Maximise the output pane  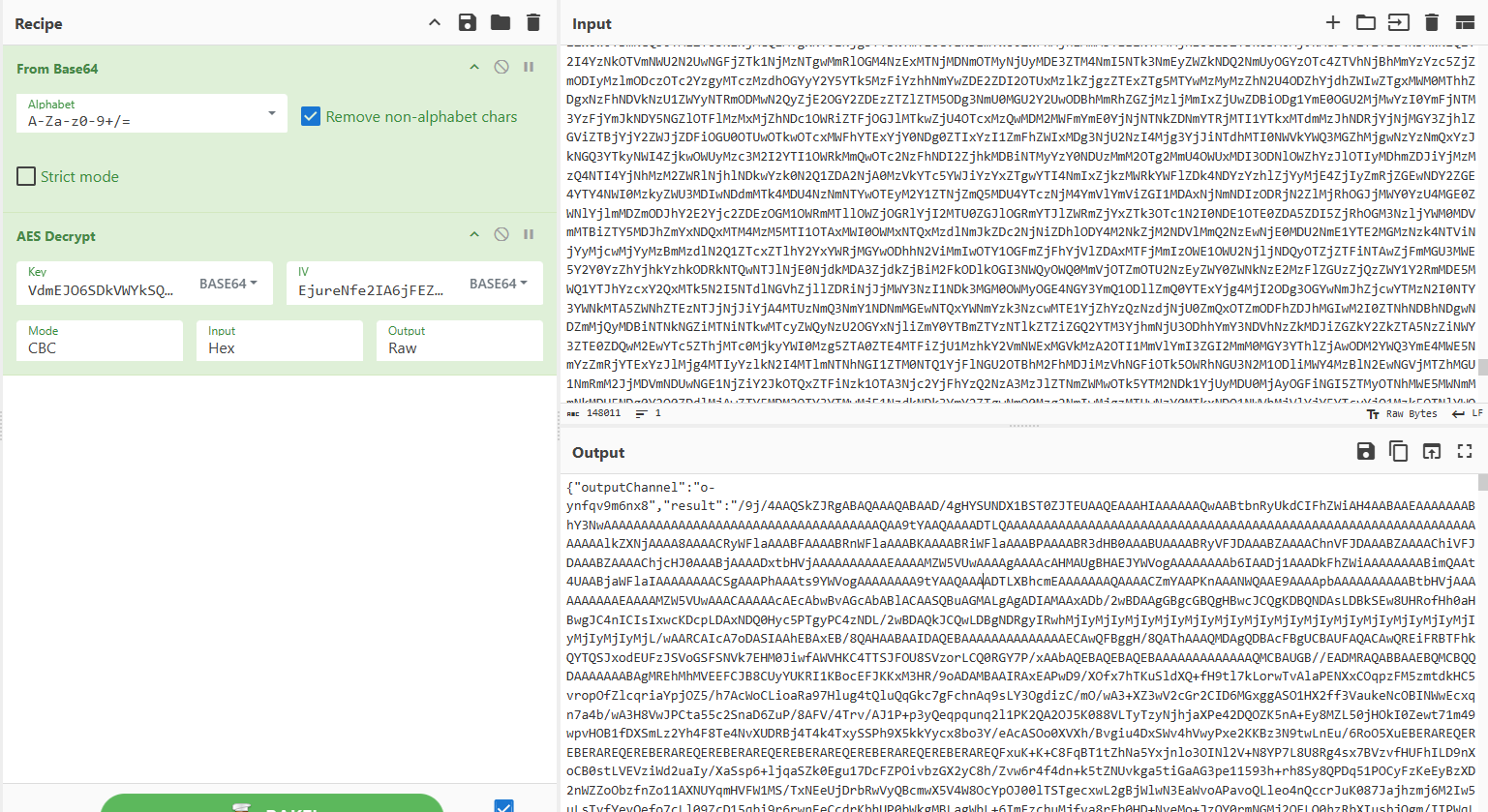click(x=1465, y=451)
